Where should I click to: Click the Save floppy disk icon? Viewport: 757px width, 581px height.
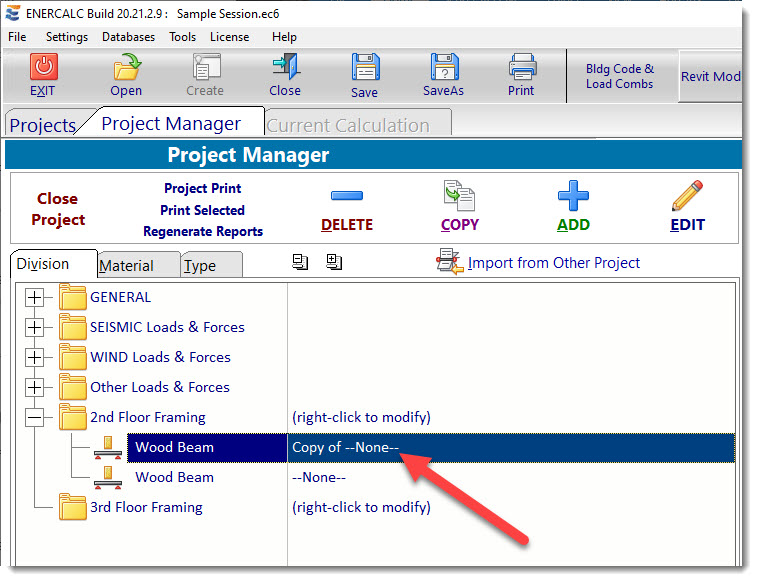point(365,68)
